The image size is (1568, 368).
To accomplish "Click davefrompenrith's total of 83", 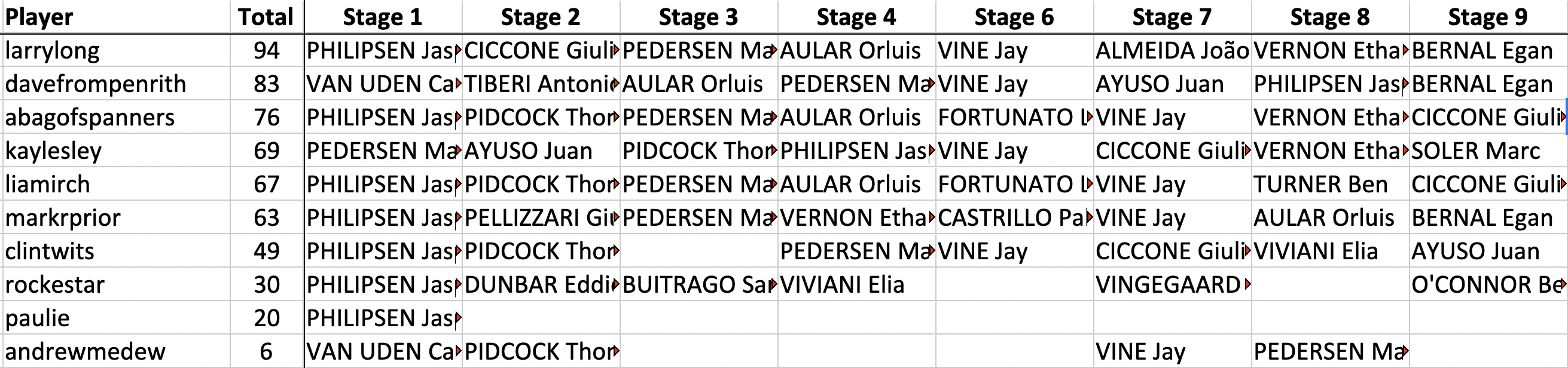I will pyautogui.click(x=266, y=84).
